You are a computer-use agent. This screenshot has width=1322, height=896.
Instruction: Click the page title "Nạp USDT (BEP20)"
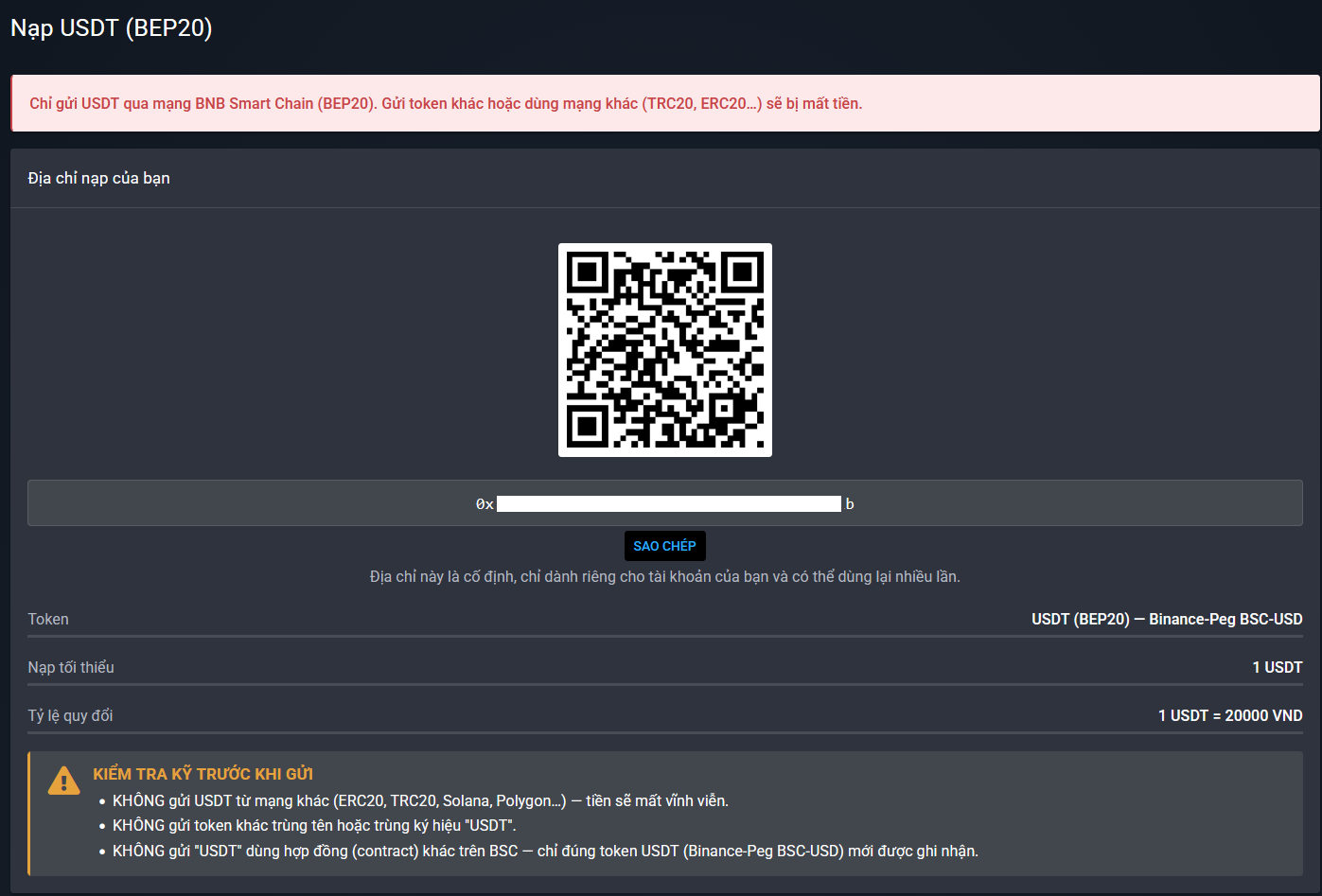[112, 28]
